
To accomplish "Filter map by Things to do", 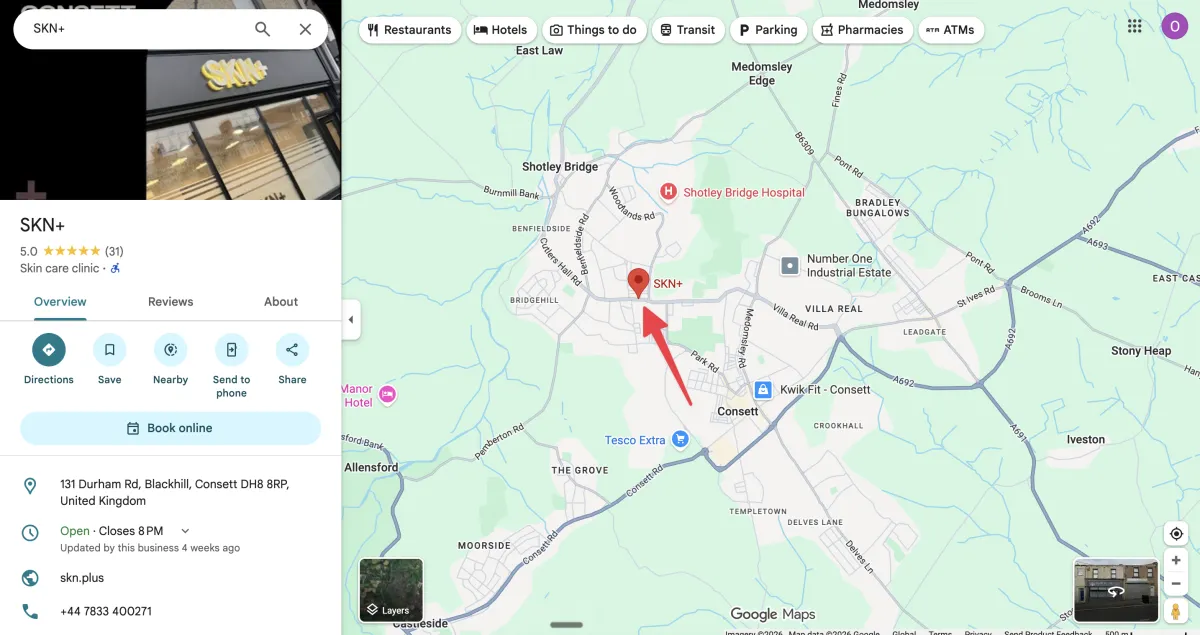I will click(x=594, y=30).
